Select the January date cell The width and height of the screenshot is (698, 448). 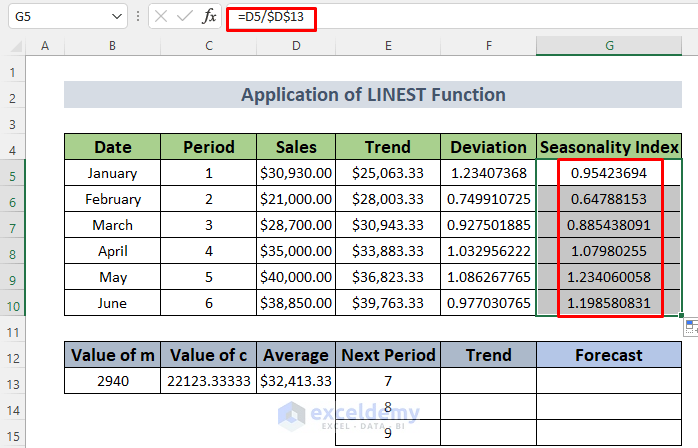click(x=112, y=173)
